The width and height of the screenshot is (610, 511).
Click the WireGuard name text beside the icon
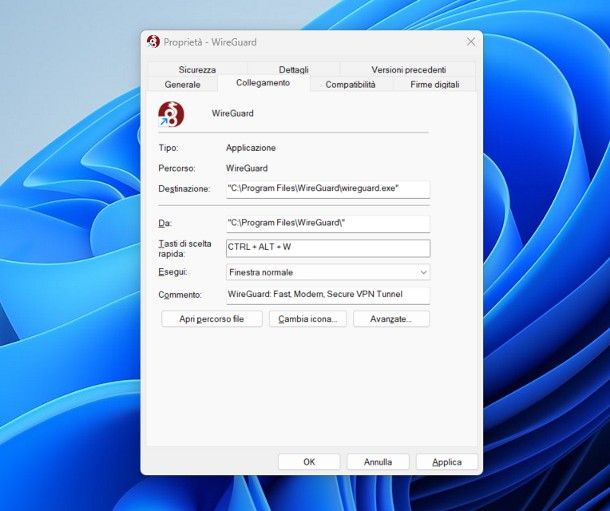click(x=232, y=114)
